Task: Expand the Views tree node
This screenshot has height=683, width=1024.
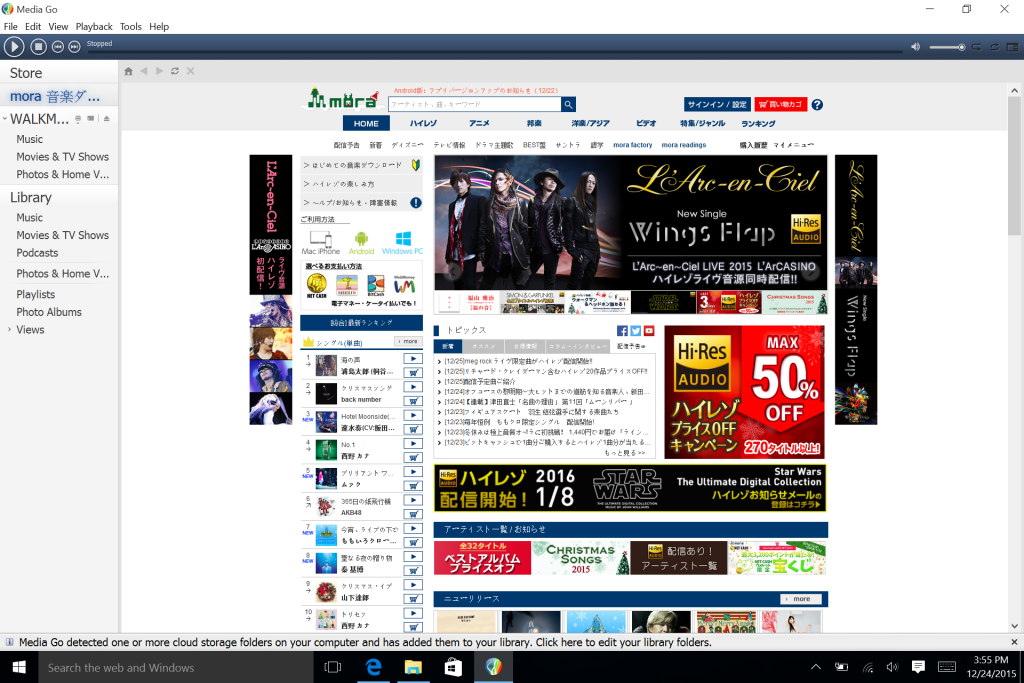Action: [x=9, y=330]
